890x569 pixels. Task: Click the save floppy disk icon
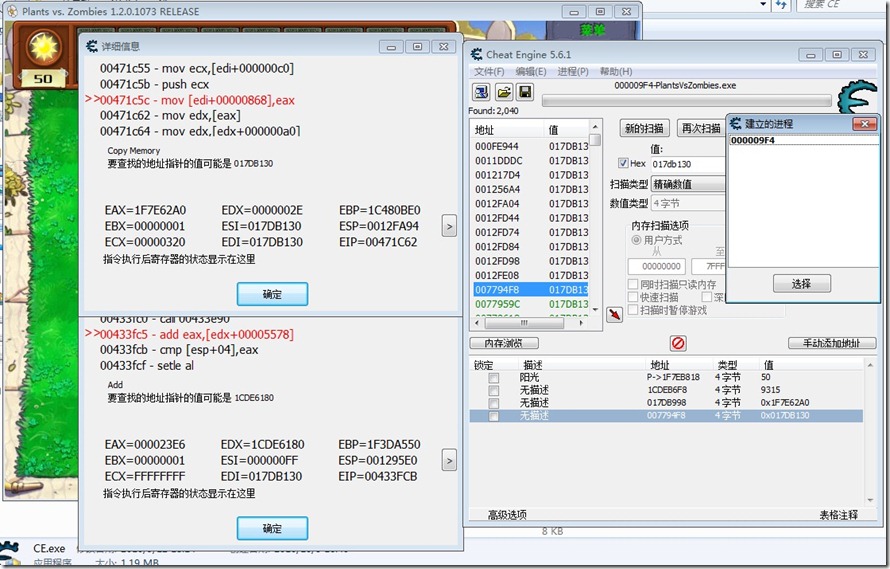point(525,93)
